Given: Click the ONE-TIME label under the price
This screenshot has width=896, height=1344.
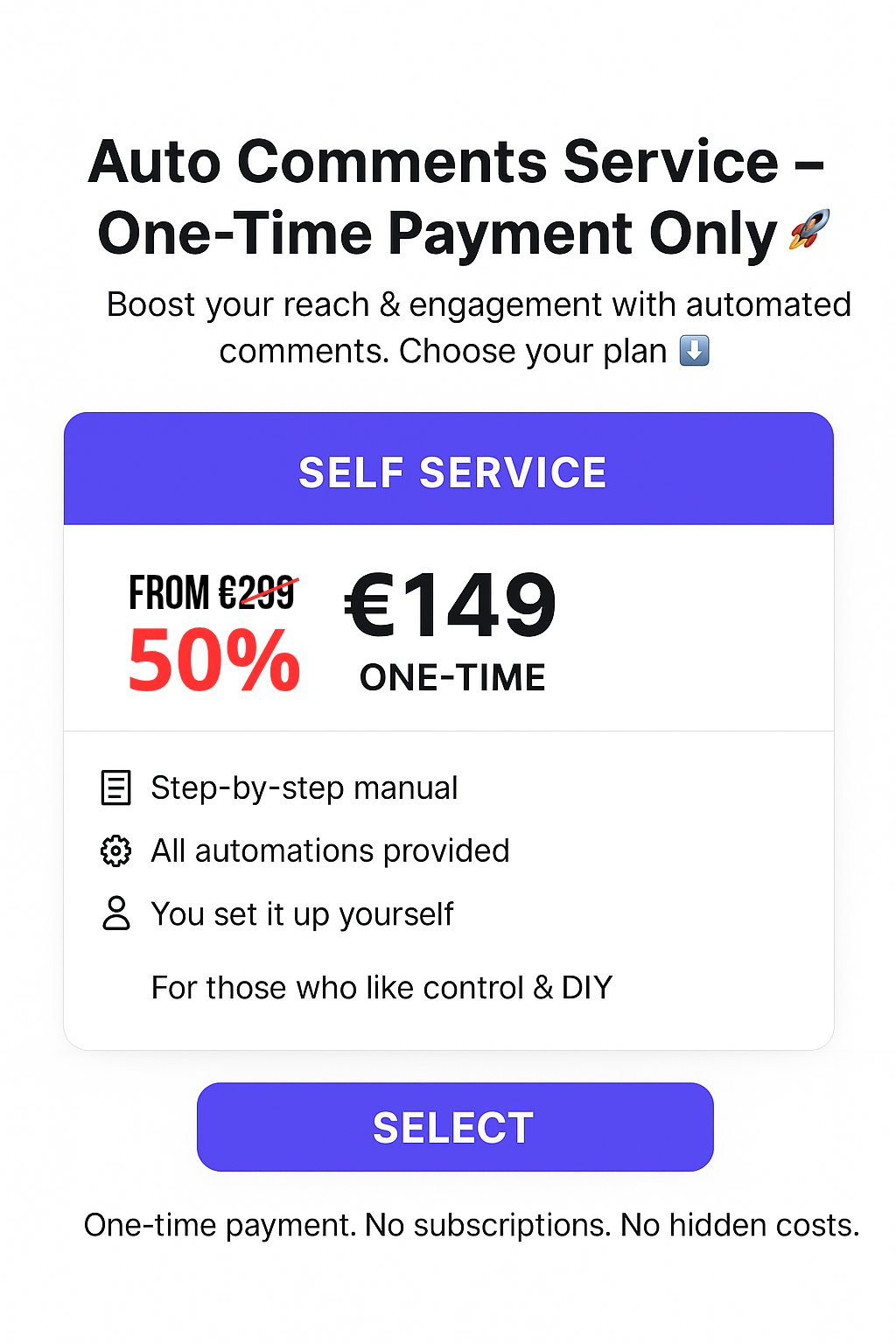Looking at the screenshot, I should click(452, 678).
